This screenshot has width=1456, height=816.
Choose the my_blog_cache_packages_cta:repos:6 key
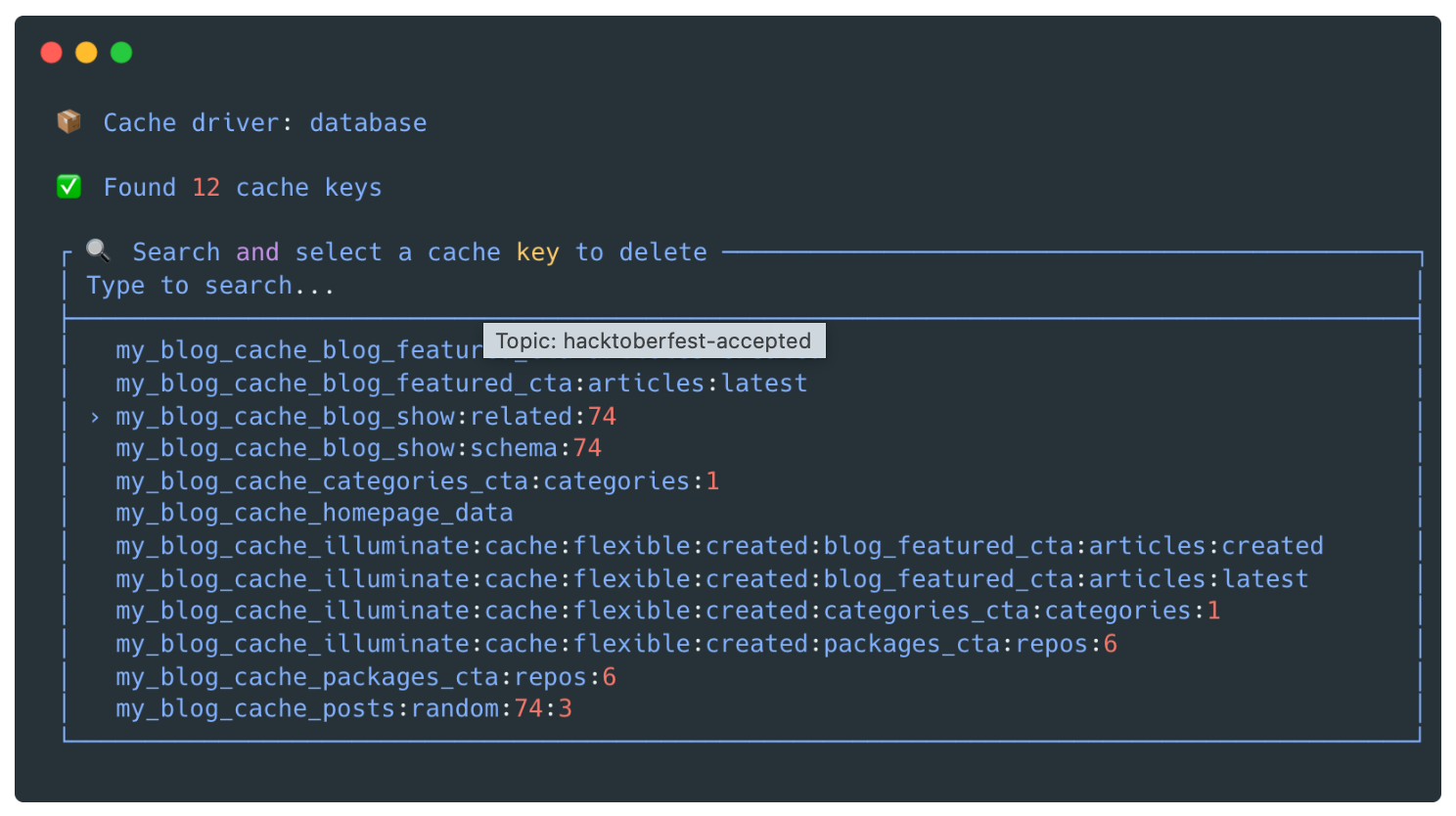point(366,677)
